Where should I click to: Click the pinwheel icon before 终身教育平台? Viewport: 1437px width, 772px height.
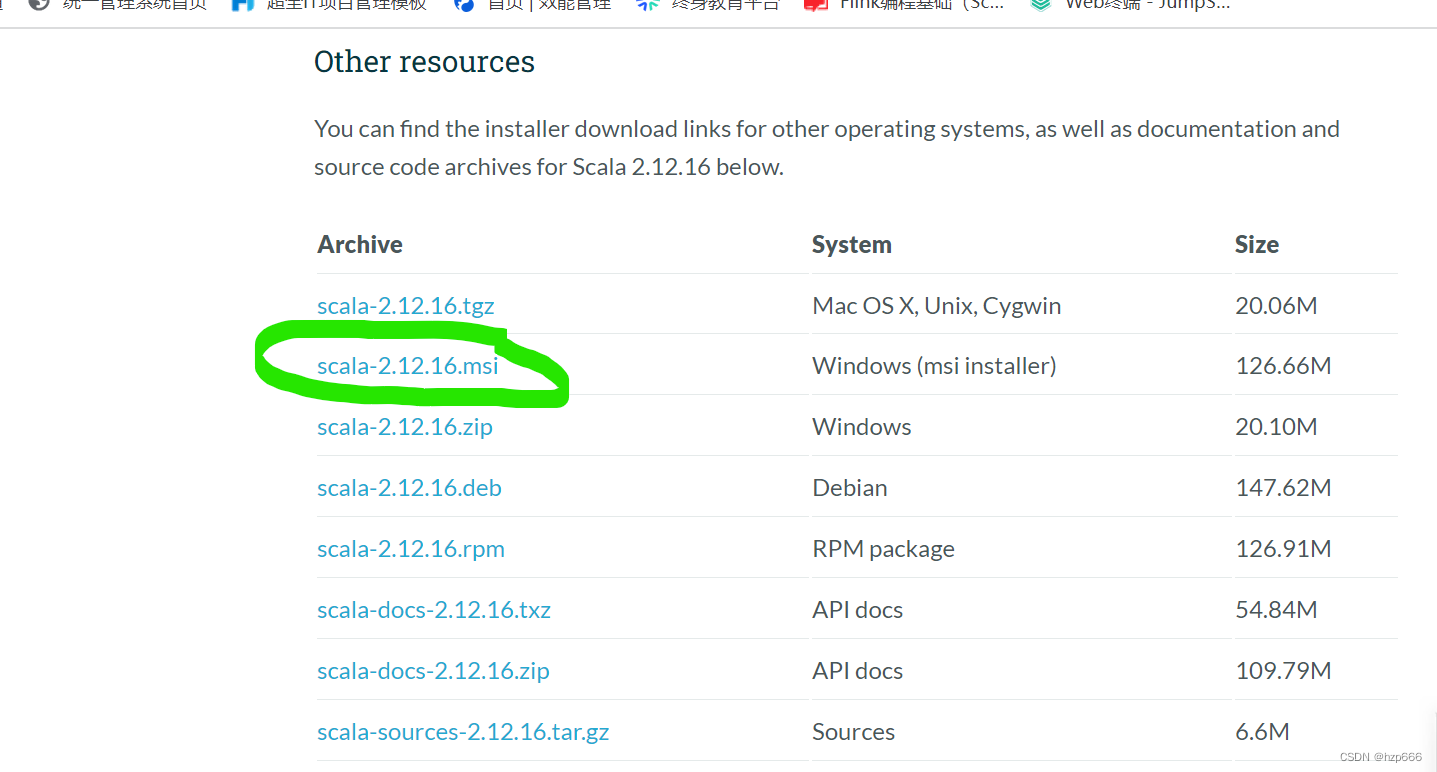[x=647, y=3]
